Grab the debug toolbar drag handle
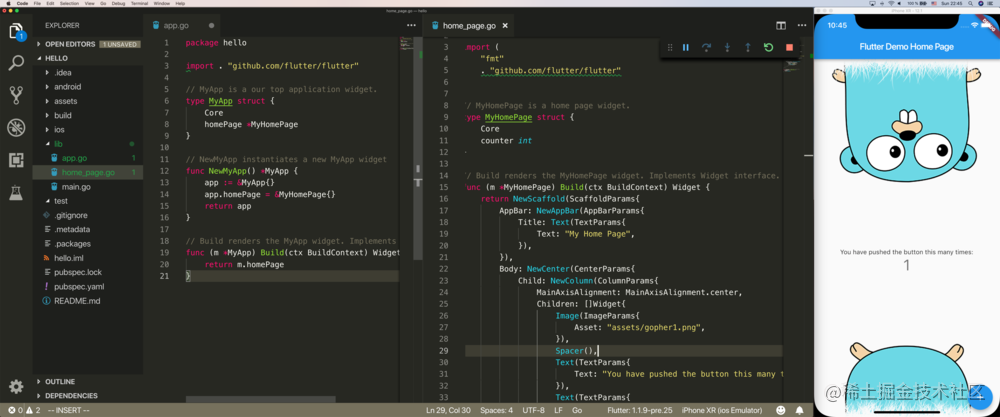The image size is (1000, 417). click(x=670, y=47)
